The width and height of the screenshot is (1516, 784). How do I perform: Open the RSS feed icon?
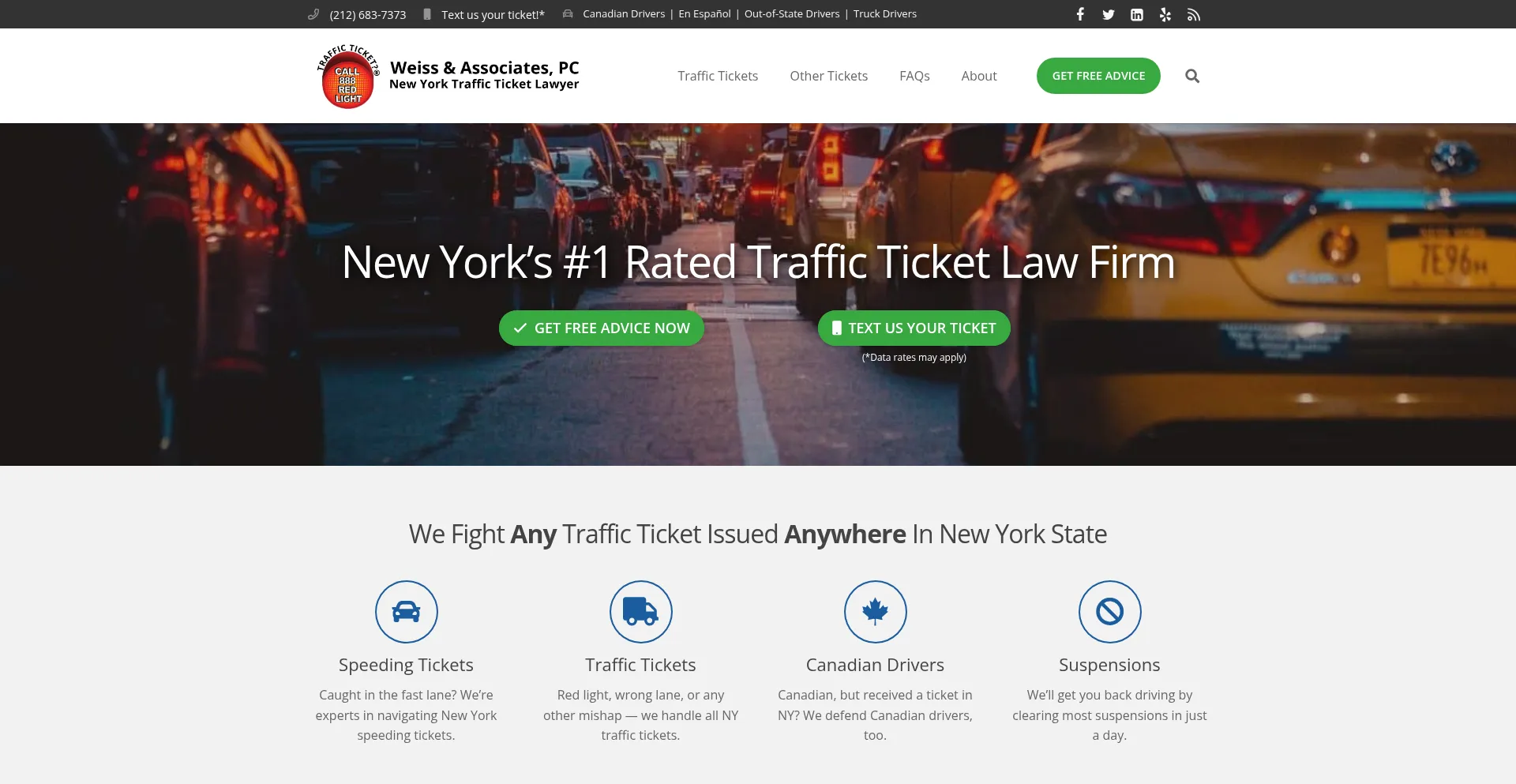click(x=1194, y=14)
